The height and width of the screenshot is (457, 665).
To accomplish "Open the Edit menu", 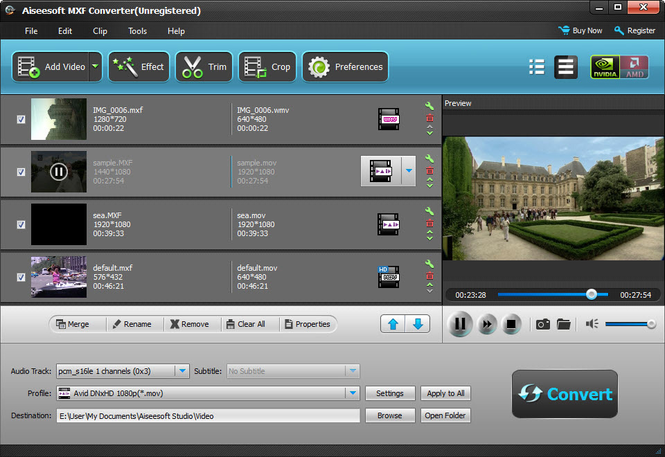I will pyautogui.click(x=65, y=31).
